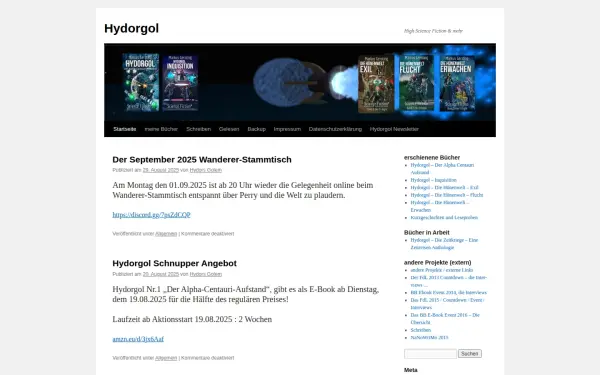Open author link under the Wanderer-Stammtisch title
This screenshot has height=375, width=600.
(205, 170)
